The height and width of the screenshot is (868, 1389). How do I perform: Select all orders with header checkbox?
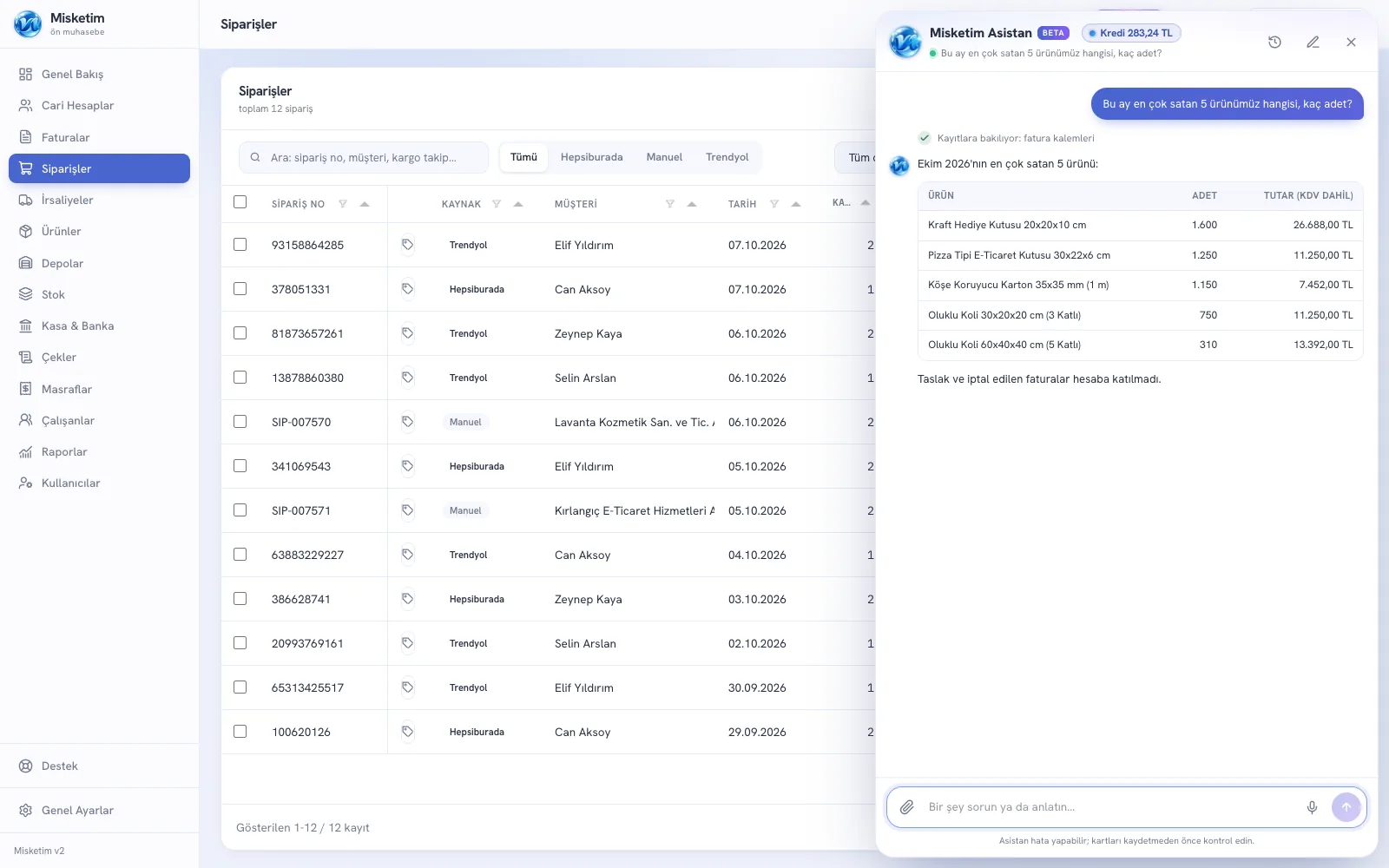point(240,202)
